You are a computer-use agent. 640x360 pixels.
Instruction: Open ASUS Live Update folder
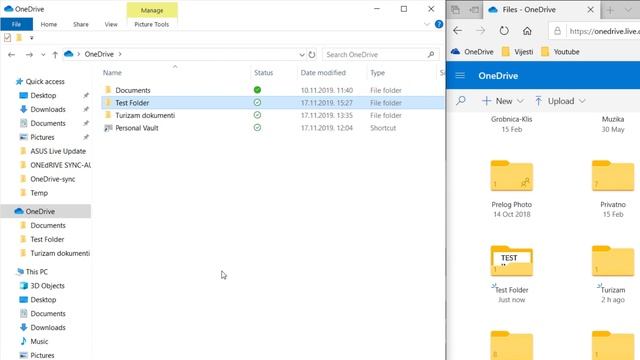58,151
